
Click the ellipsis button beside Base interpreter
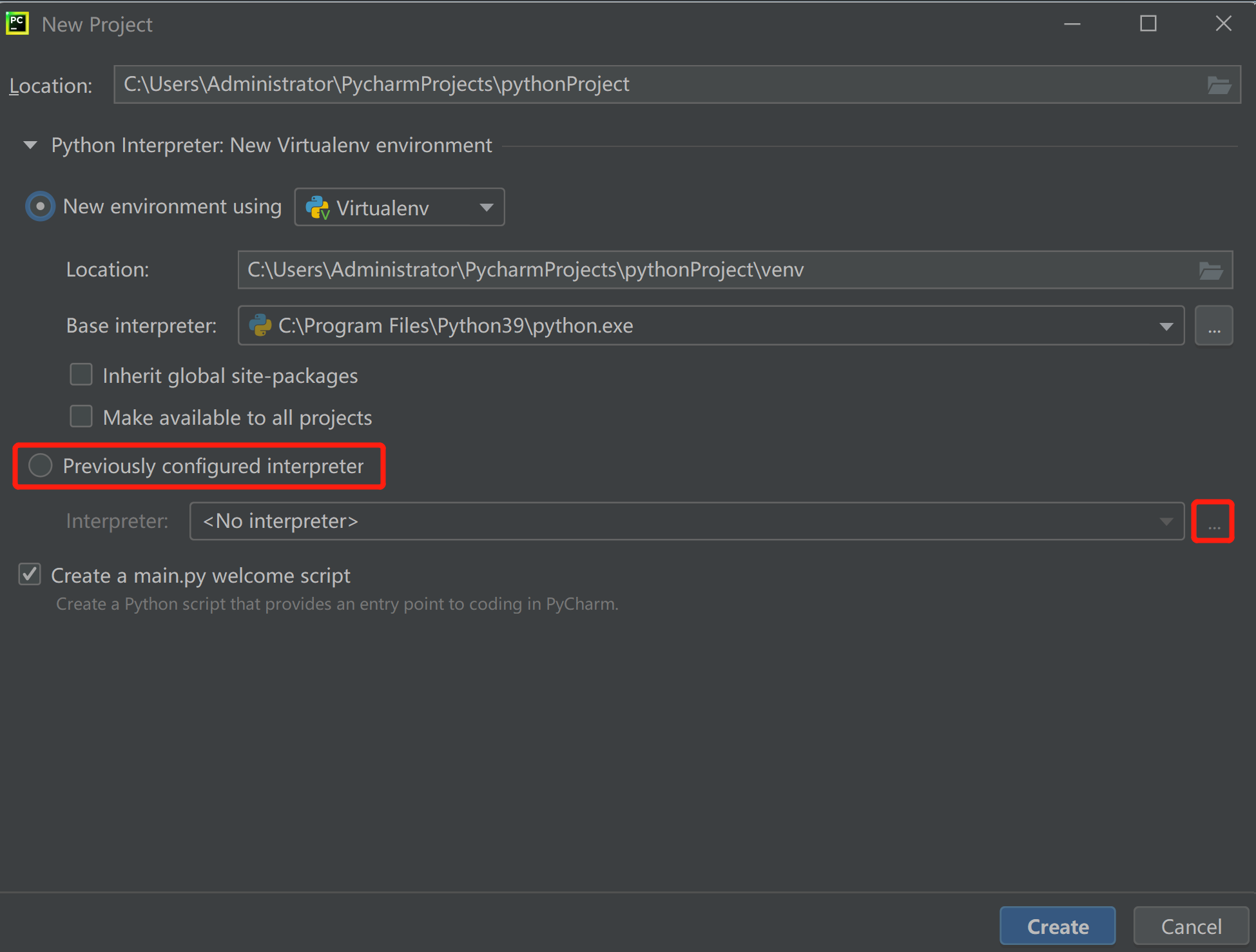click(x=1213, y=326)
